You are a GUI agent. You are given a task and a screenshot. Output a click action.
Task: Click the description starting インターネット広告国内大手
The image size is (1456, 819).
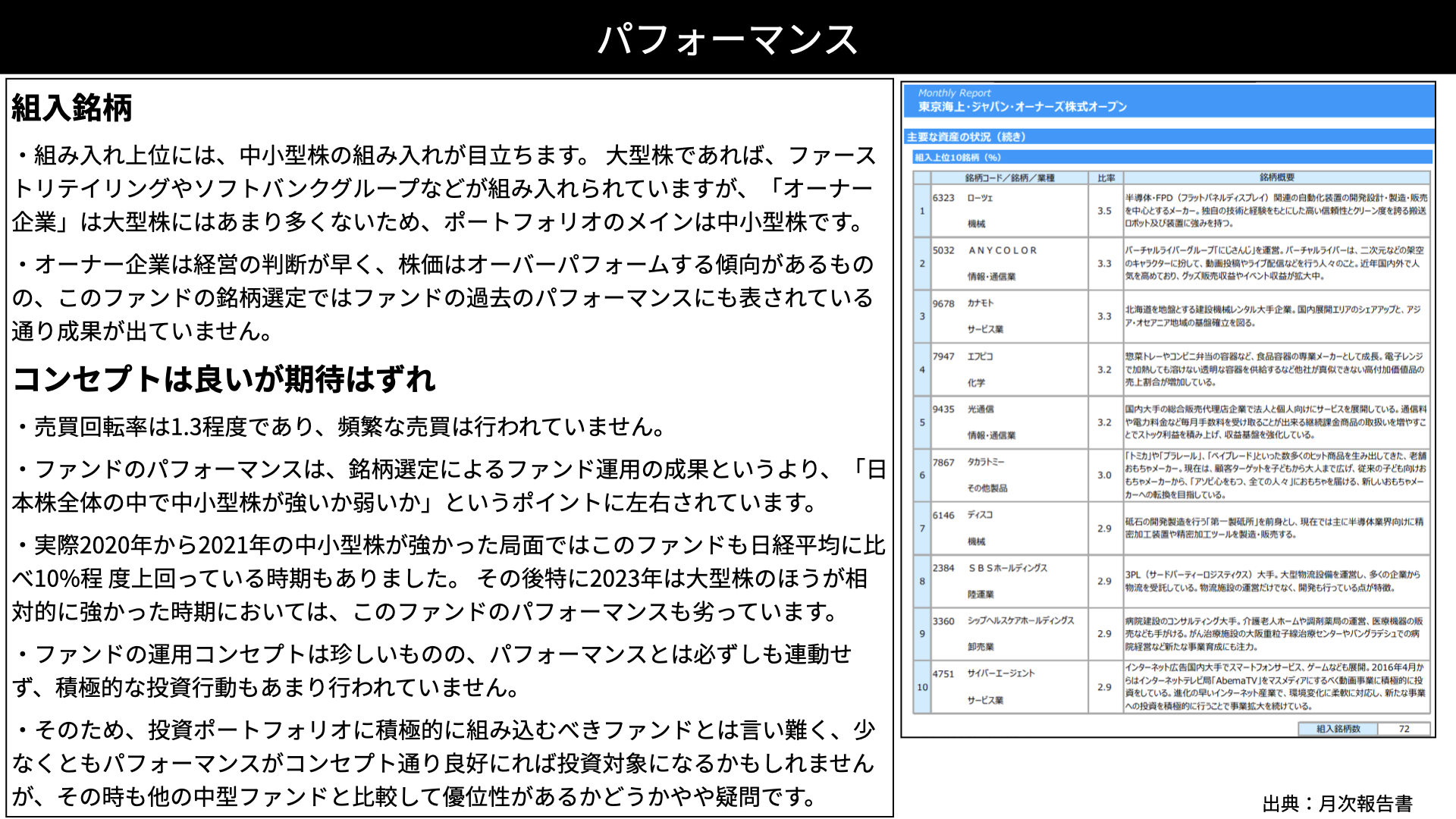pos(1276,686)
